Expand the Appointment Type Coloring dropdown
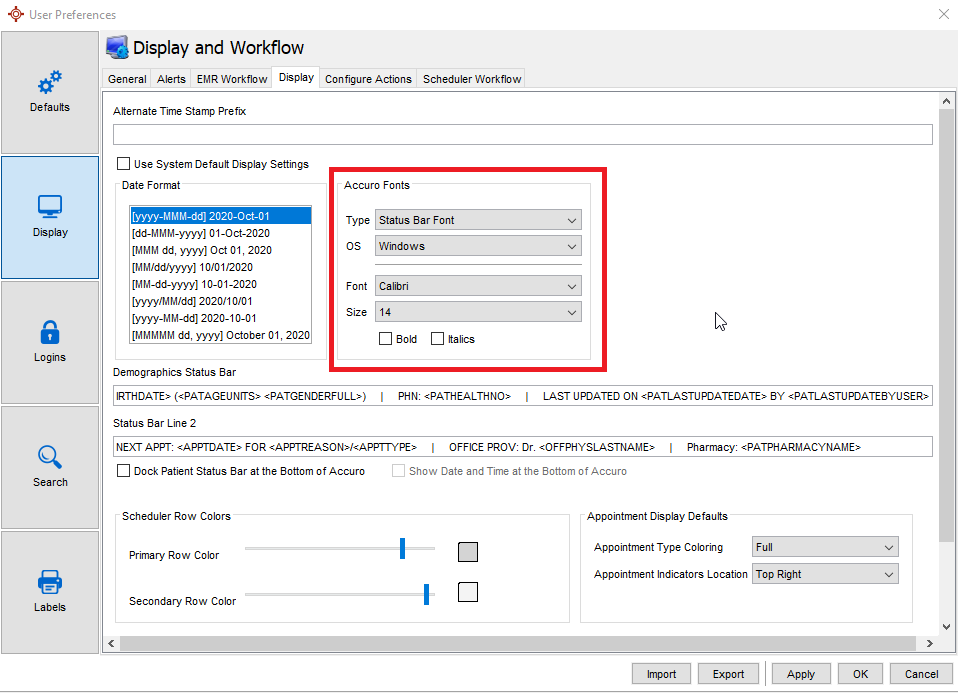958x693 pixels. pos(825,547)
